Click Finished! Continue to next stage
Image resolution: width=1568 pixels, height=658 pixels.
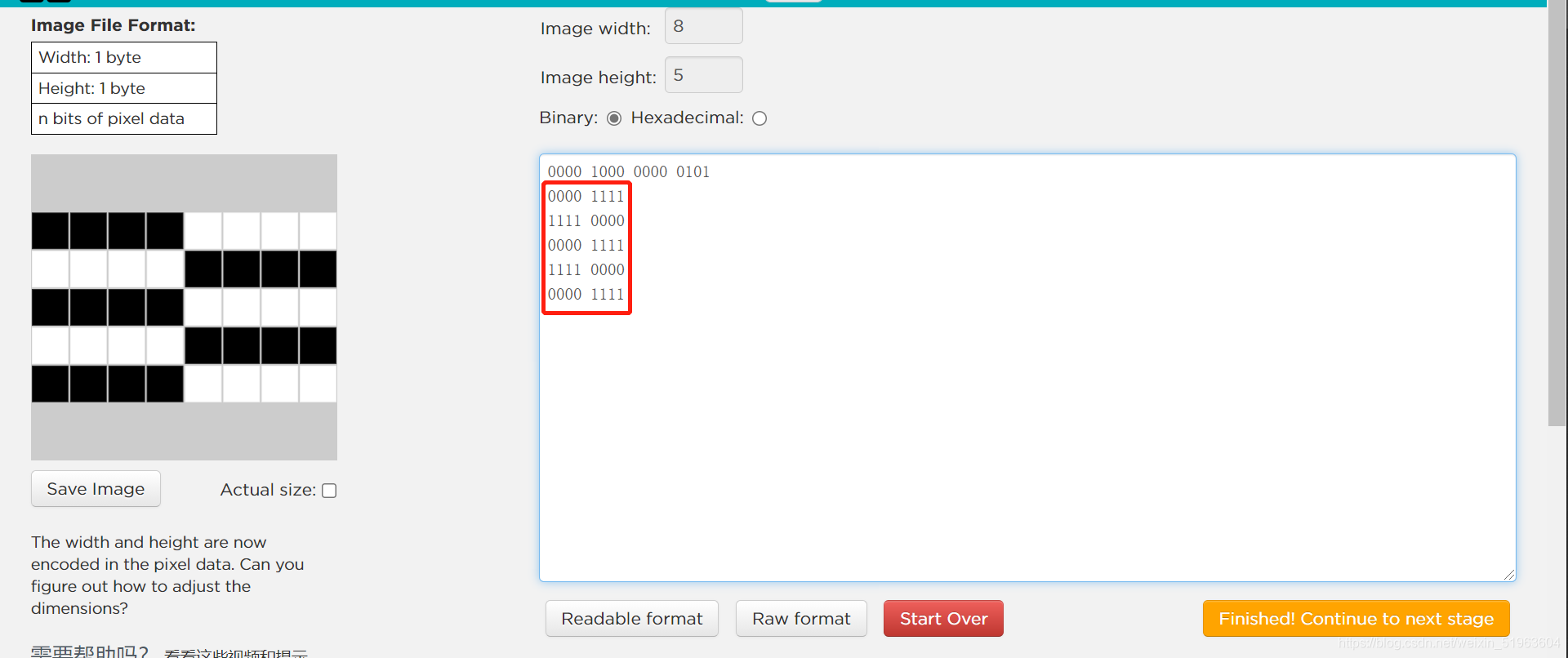coord(1356,619)
